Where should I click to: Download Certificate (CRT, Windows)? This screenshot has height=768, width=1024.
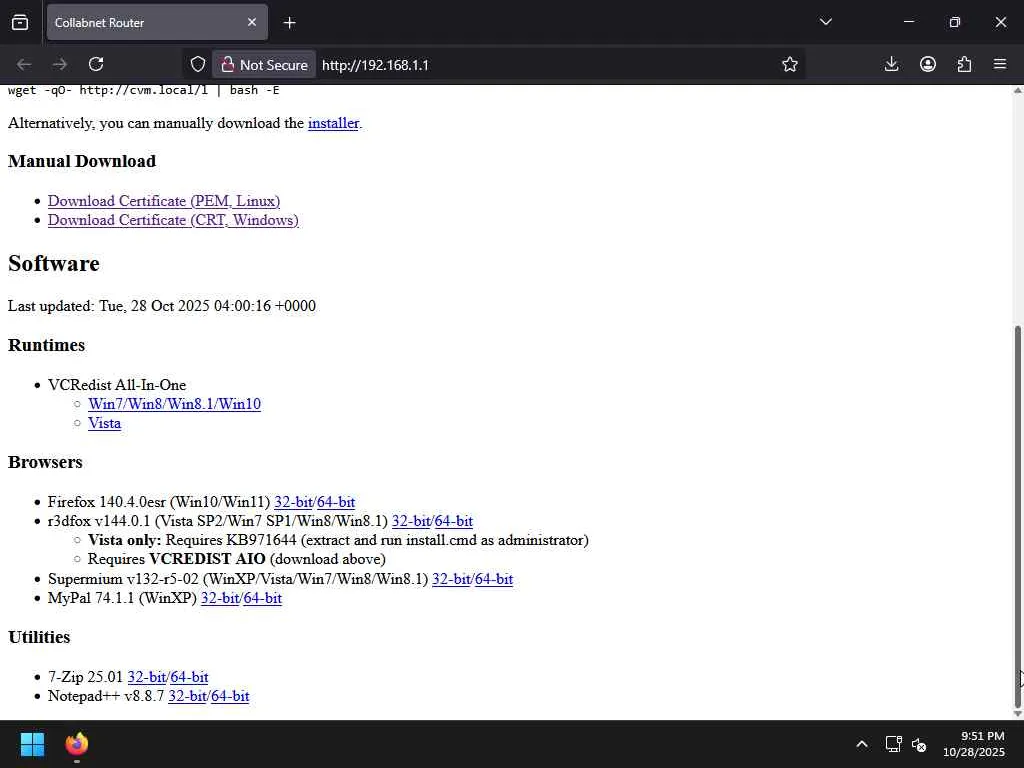[x=173, y=220]
